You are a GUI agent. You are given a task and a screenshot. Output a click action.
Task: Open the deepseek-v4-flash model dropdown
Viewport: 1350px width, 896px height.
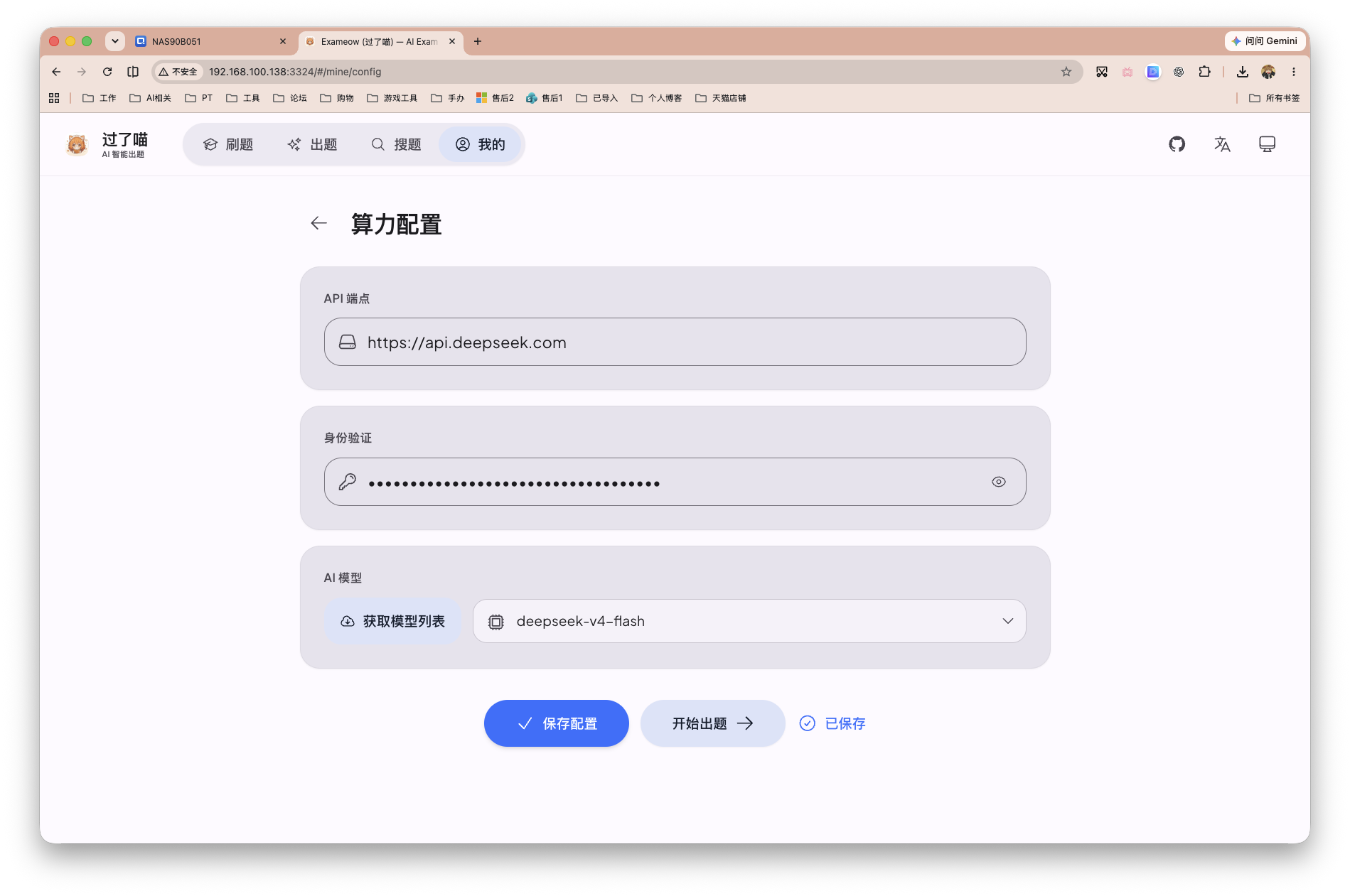pos(749,621)
